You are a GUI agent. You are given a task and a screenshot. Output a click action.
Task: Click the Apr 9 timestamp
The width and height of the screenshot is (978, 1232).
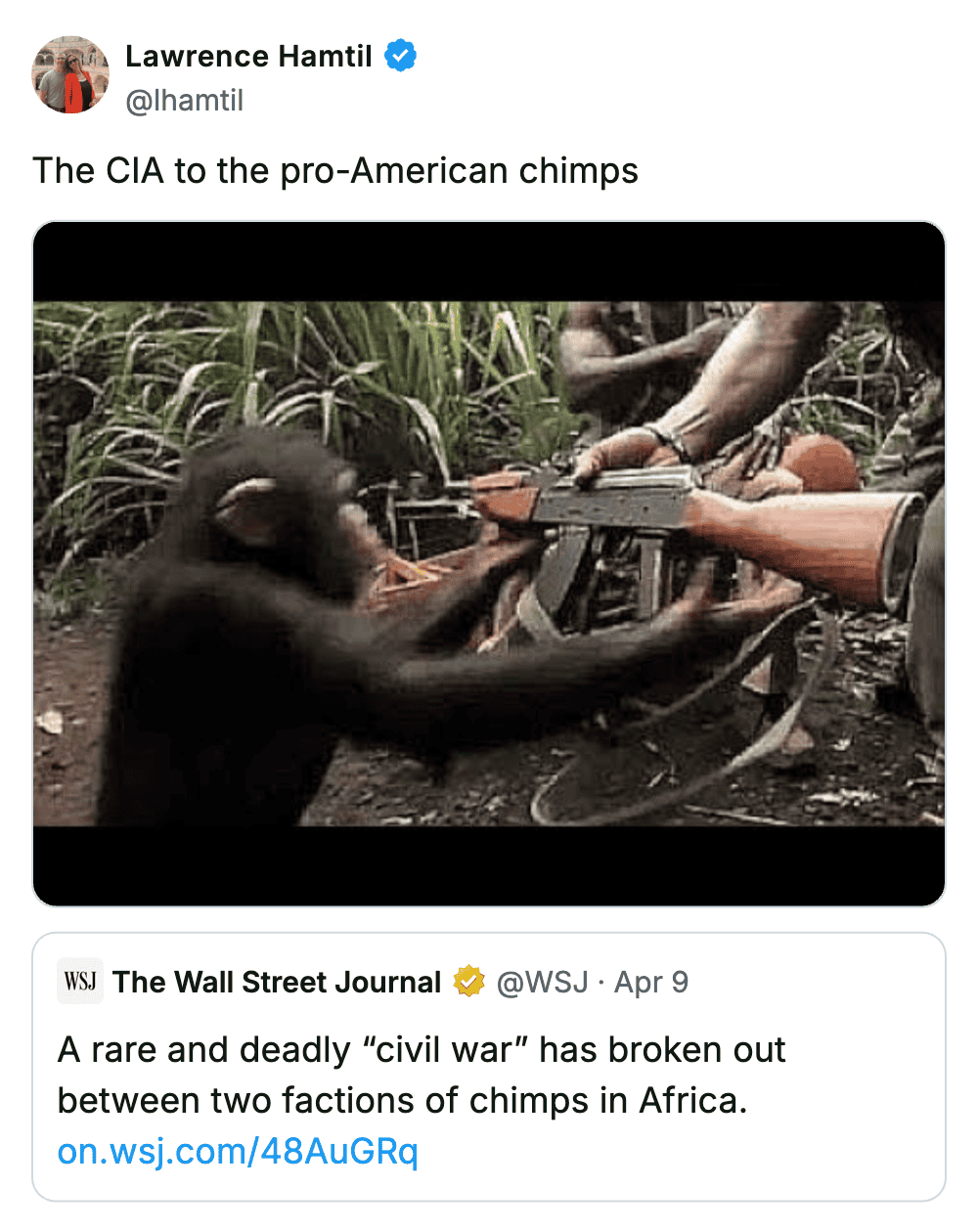(x=651, y=982)
